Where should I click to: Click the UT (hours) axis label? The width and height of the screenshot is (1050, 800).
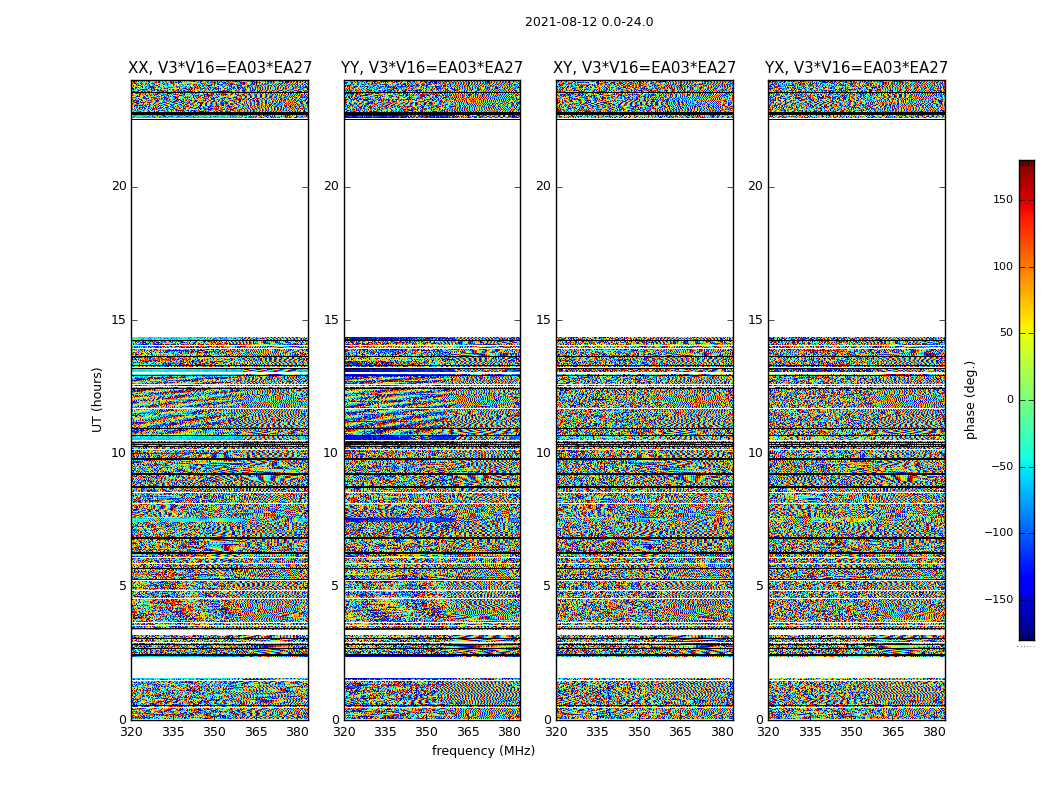[x=97, y=400]
